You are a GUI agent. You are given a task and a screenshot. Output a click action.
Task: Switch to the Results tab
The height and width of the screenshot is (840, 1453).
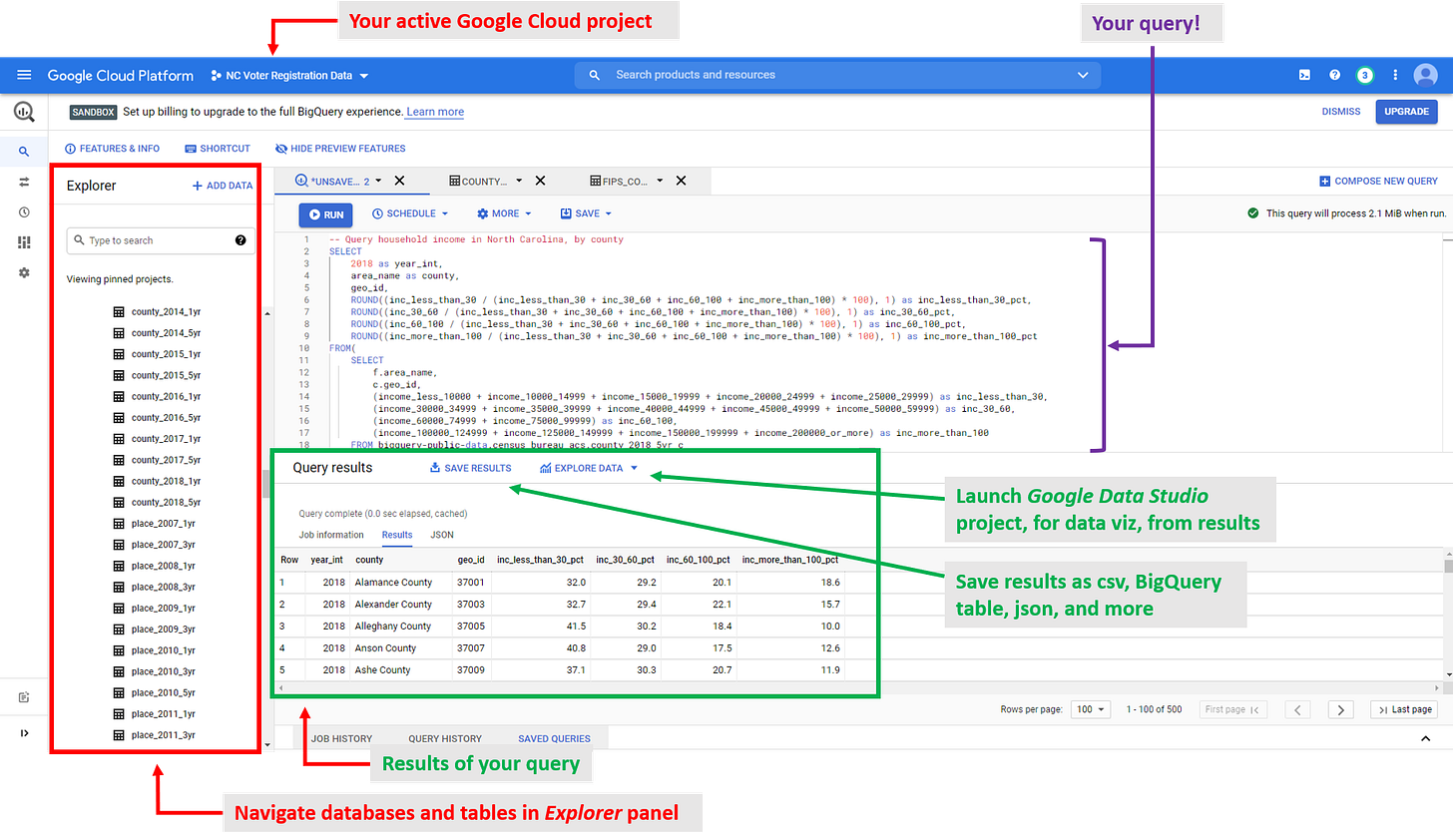pos(397,535)
